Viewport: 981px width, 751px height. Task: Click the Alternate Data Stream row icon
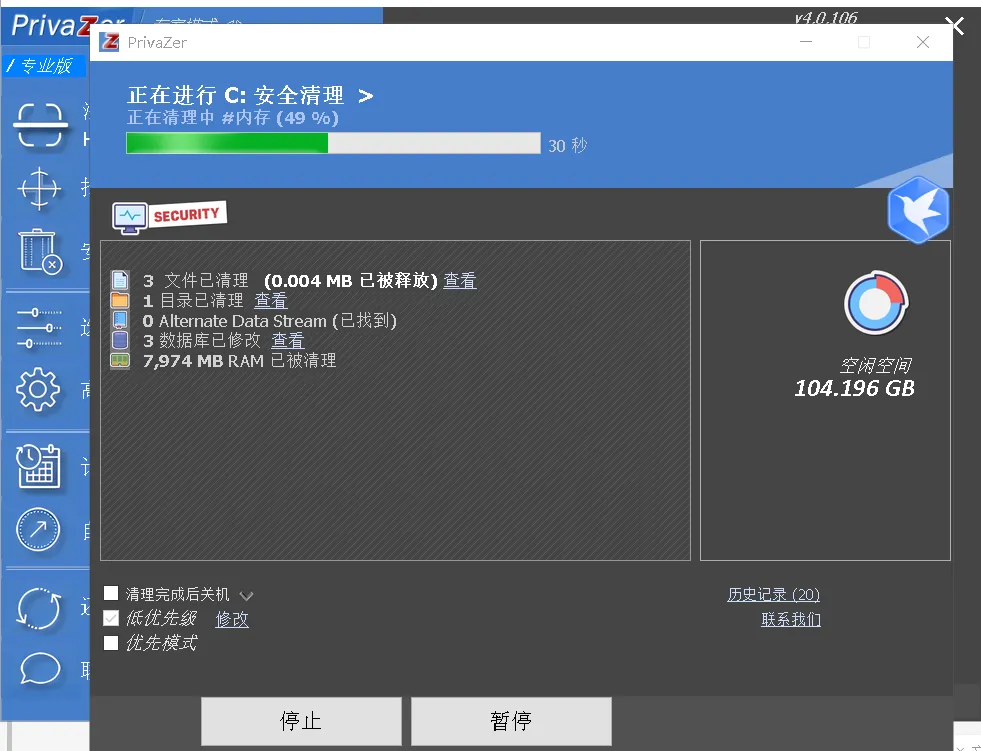tap(120, 320)
